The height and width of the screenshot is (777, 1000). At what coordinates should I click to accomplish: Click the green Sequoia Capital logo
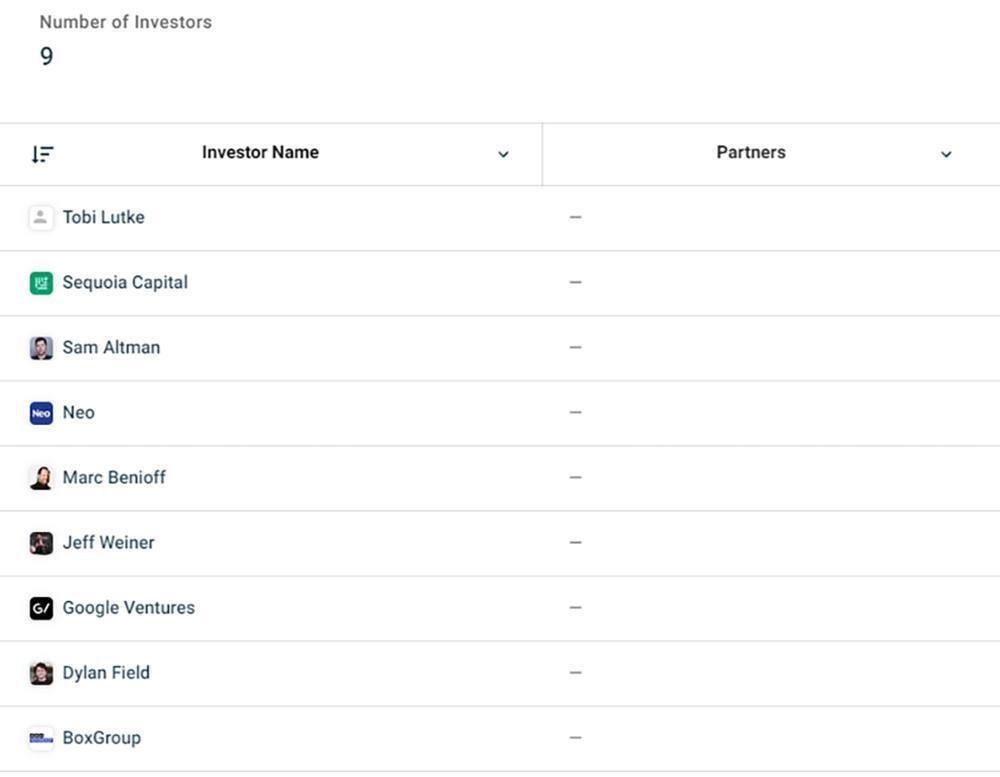[41, 283]
